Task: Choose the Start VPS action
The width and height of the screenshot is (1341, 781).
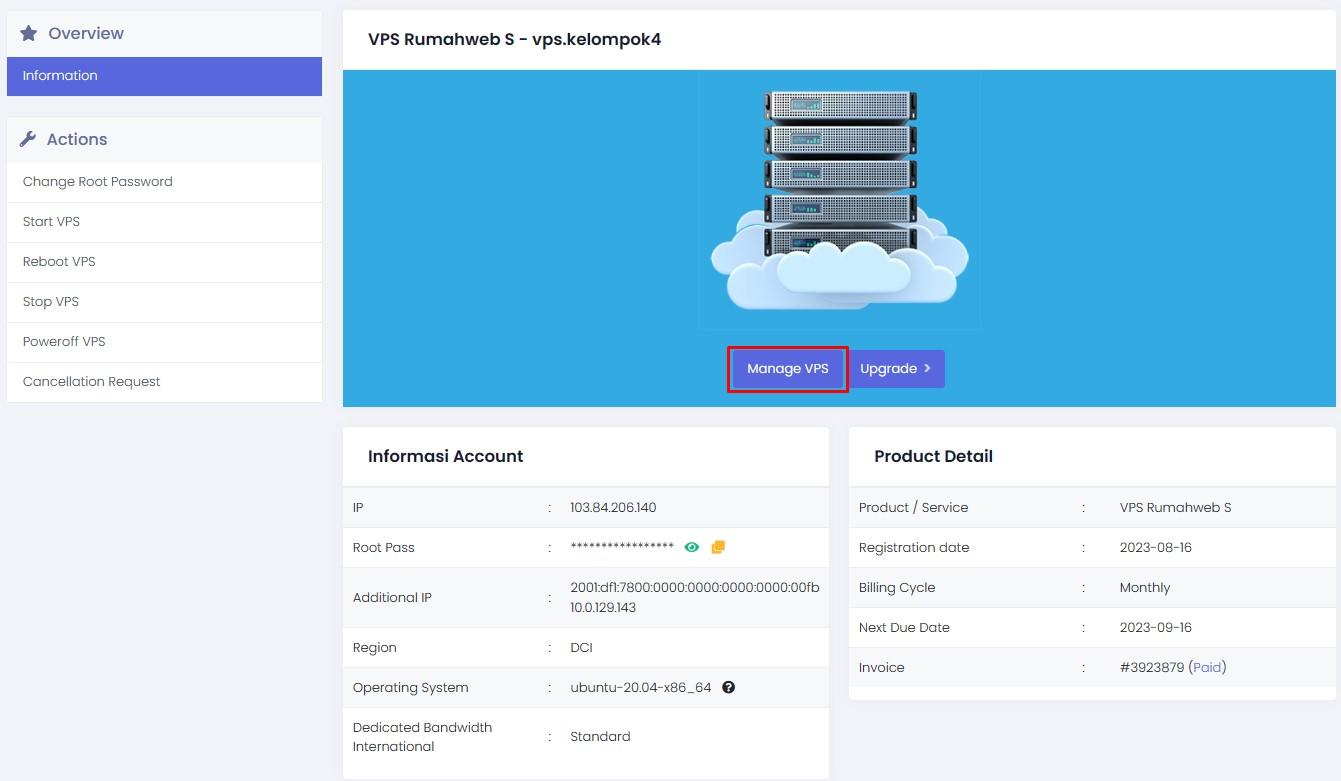Action: pyautogui.click(x=164, y=222)
